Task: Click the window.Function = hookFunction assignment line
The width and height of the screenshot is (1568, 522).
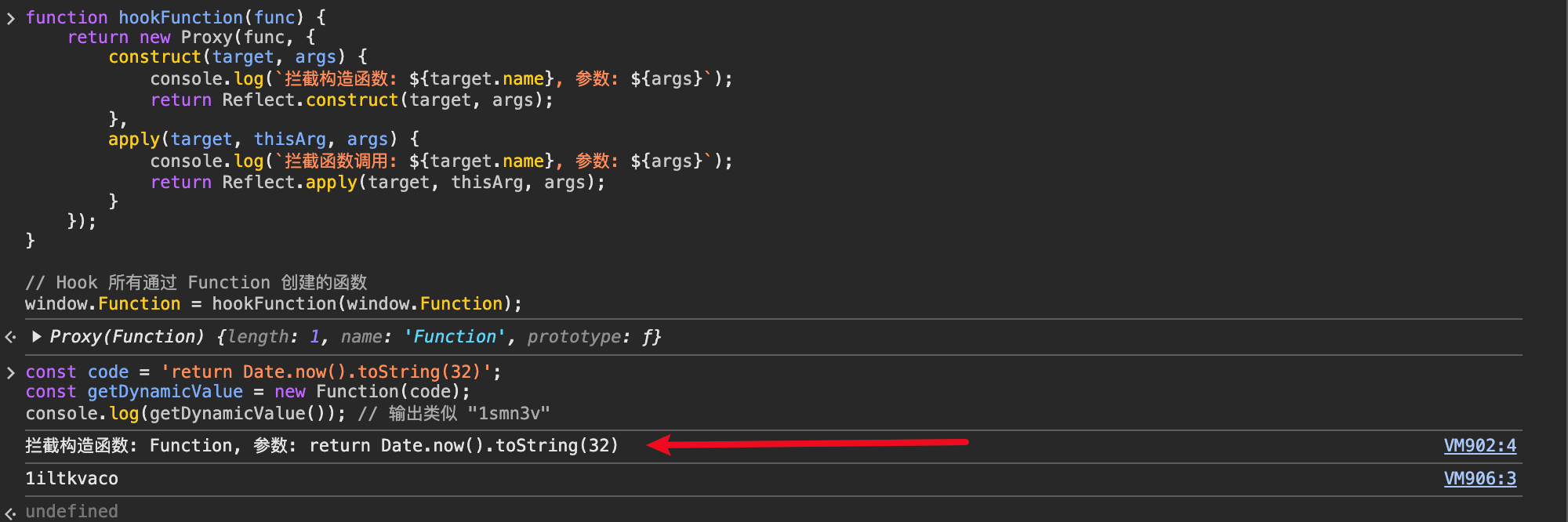Action: (x=273, y=304)
